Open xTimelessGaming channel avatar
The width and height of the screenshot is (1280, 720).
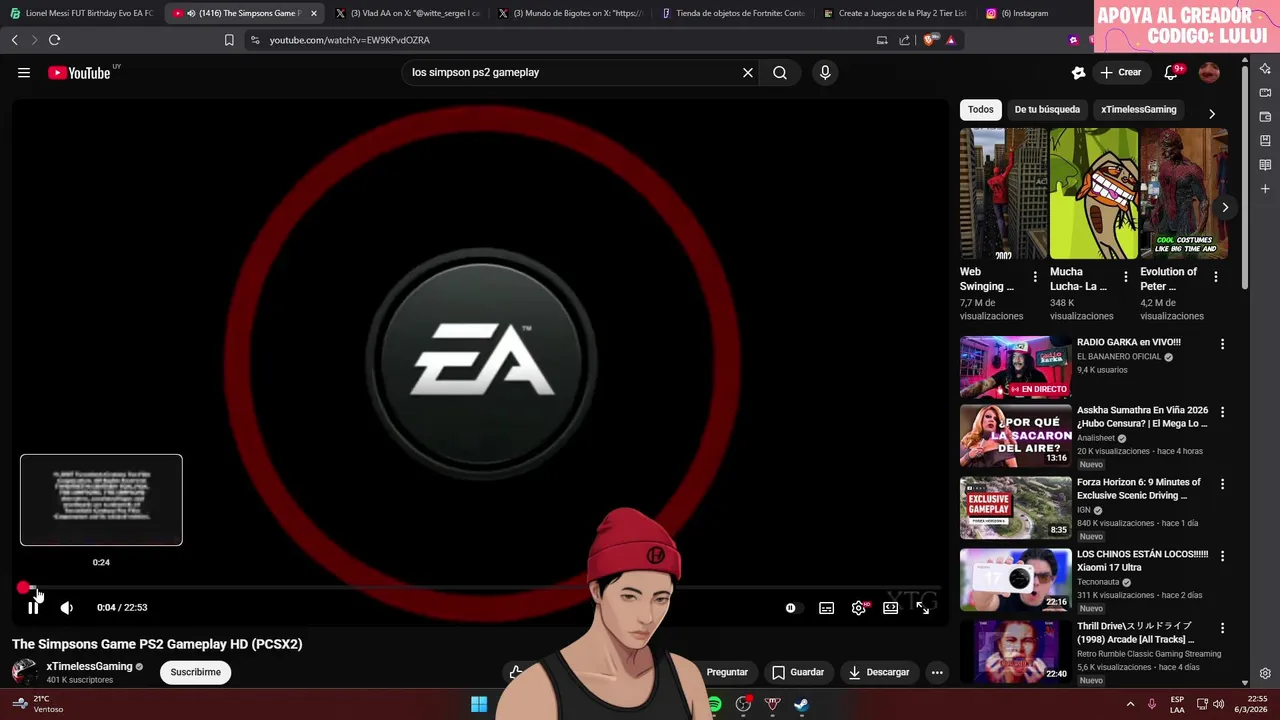click(25, 672)
